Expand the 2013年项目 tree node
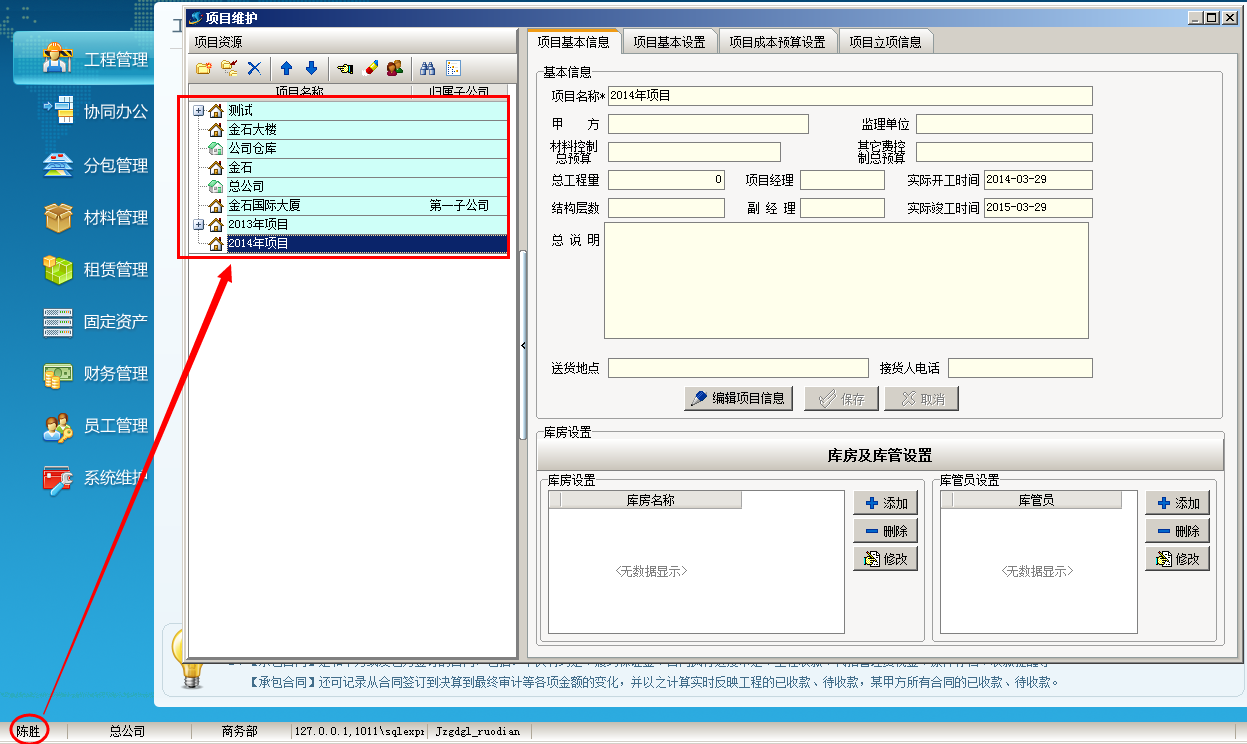 (198, 224)
